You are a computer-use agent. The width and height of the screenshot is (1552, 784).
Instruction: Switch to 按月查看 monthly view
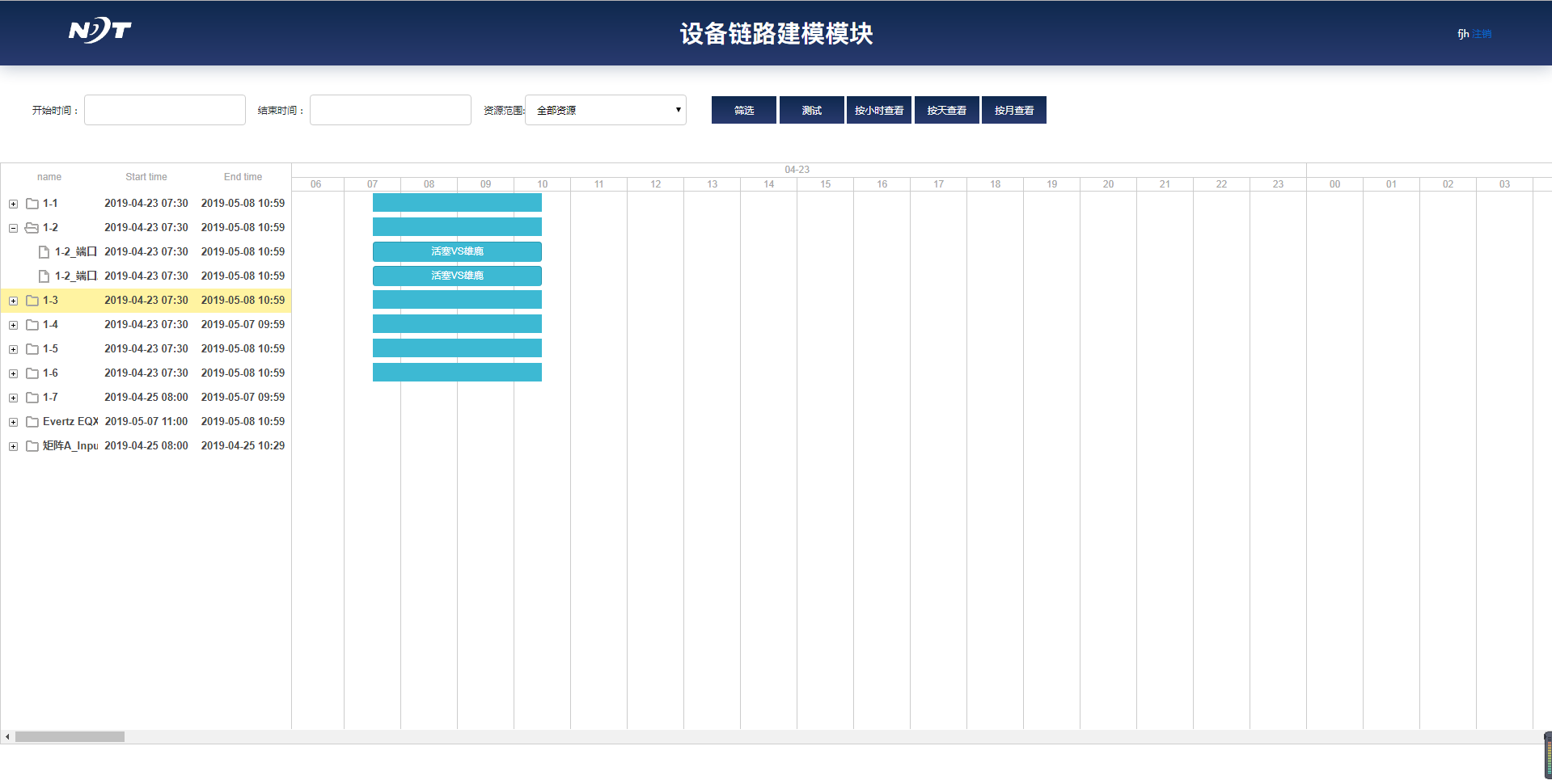click(1013, 110)
